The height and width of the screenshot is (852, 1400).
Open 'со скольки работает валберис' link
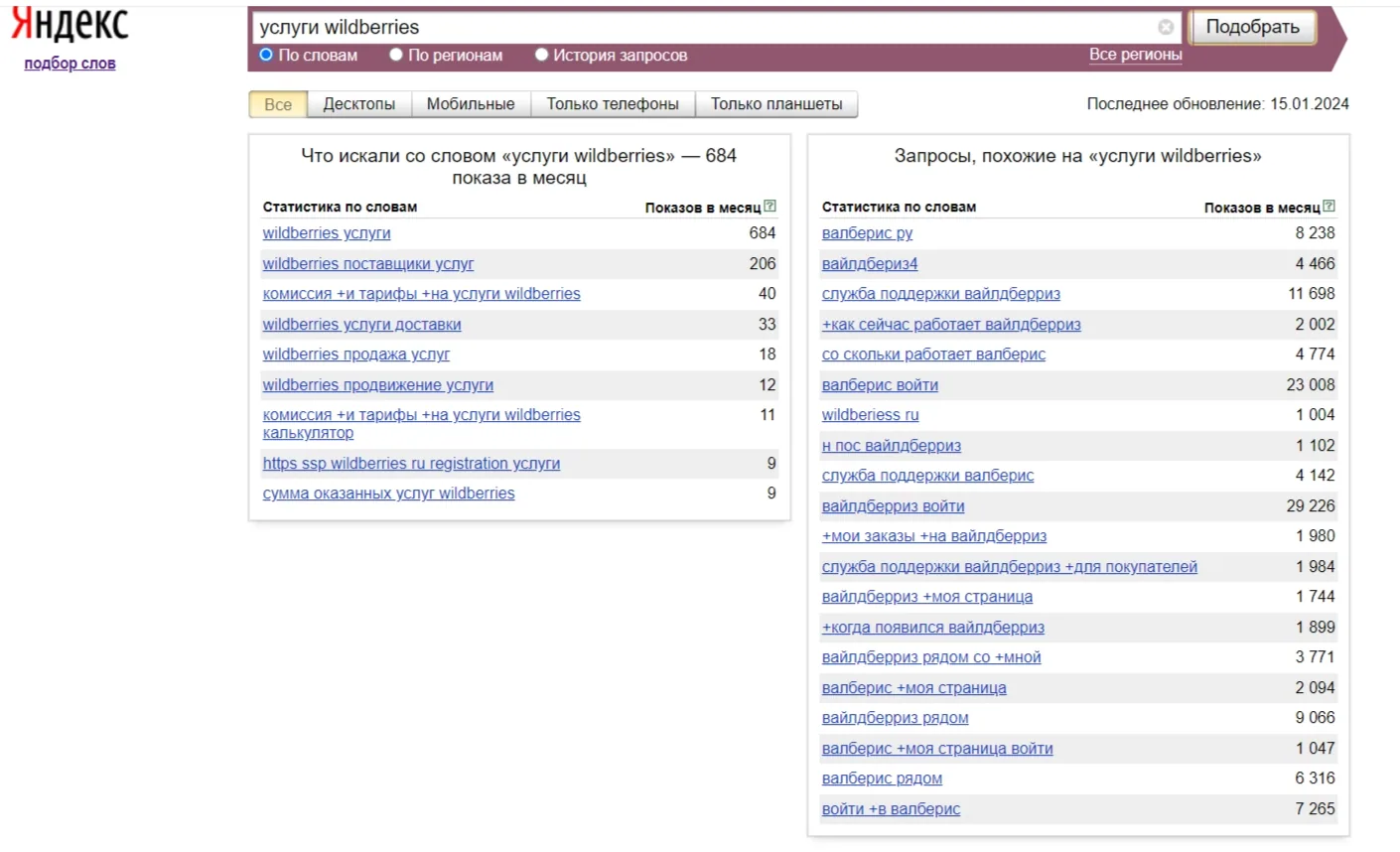(933, 355)
